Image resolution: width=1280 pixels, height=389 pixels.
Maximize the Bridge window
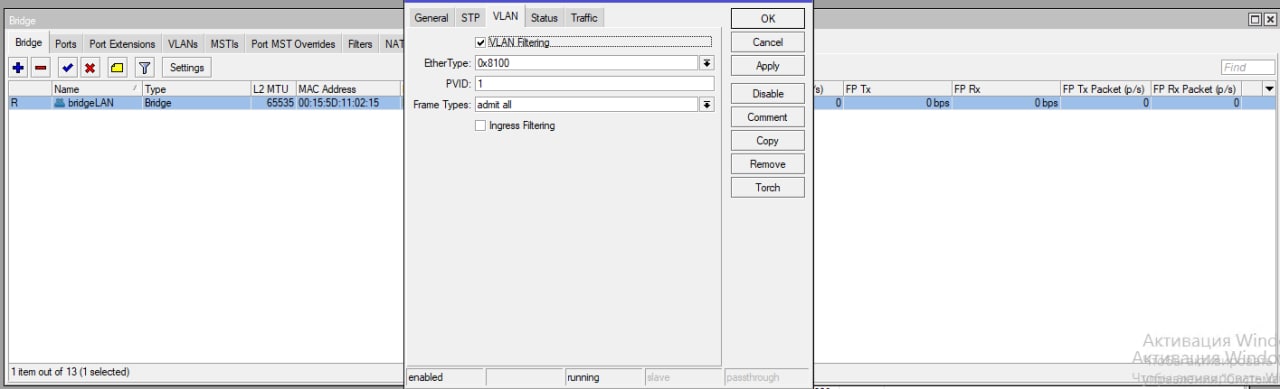1256,19
